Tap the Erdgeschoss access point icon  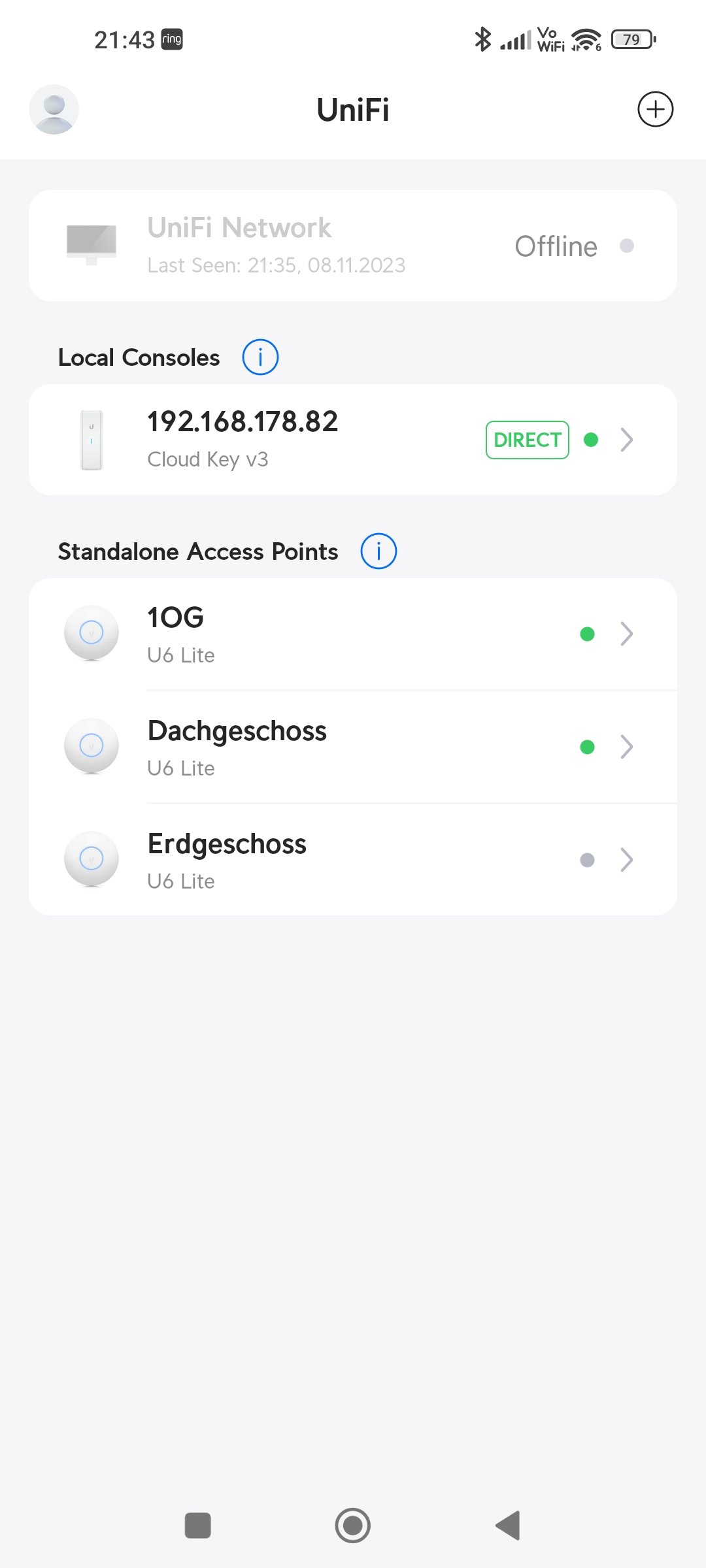point(92,859)
